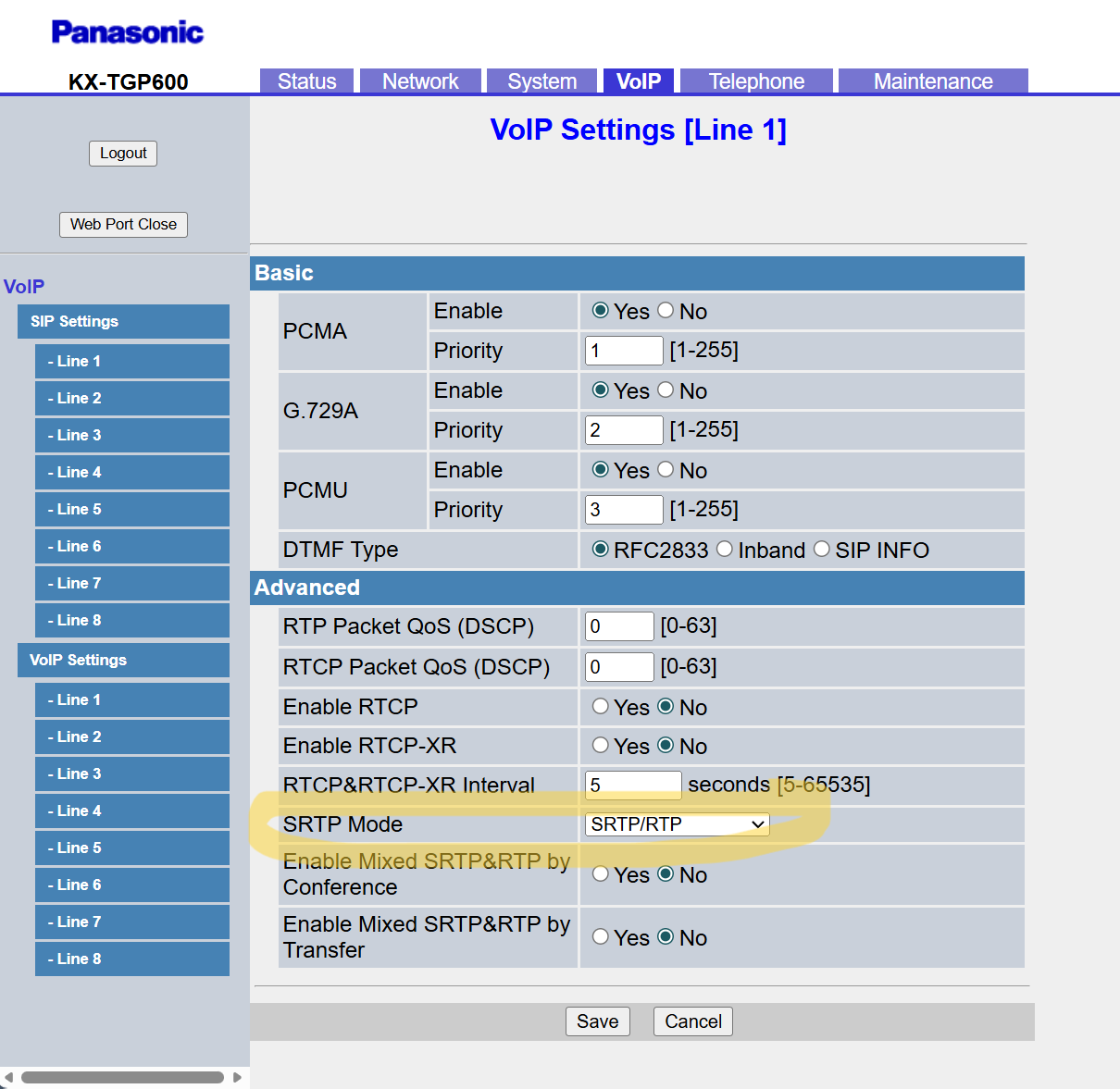The width and height of the screenshot is (1120, 1089).
Task: Select No for PCMA Enable
Action: (x=666, y=311)
